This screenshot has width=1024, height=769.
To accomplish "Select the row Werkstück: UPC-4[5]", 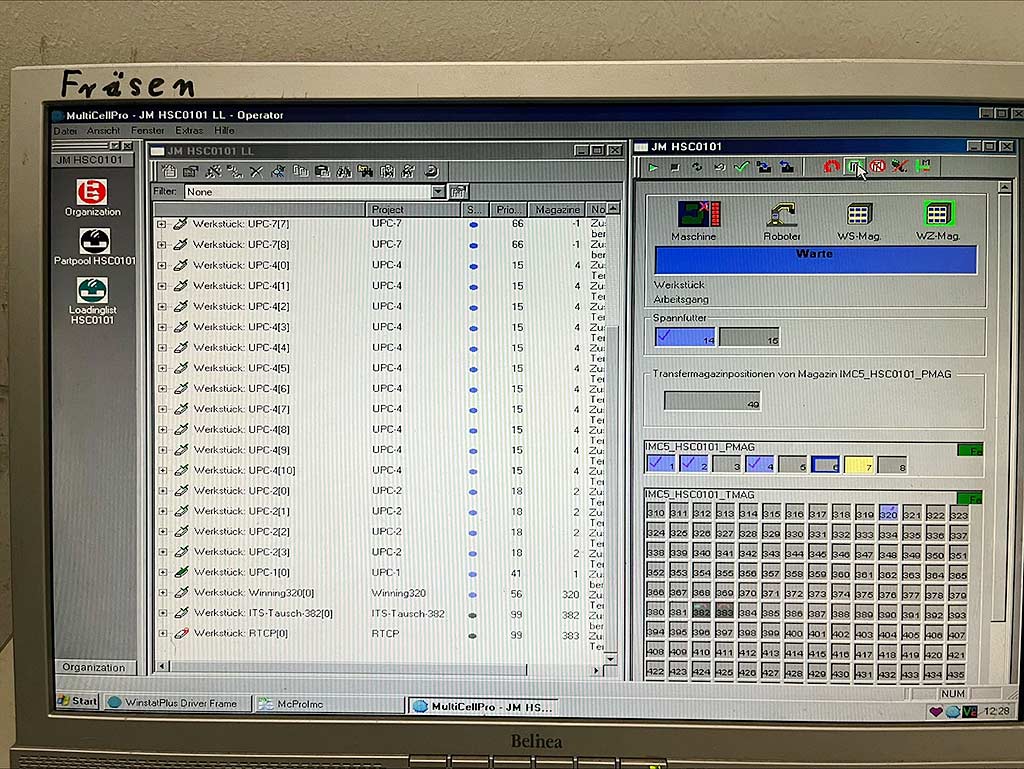I will [x=379, y=368].
